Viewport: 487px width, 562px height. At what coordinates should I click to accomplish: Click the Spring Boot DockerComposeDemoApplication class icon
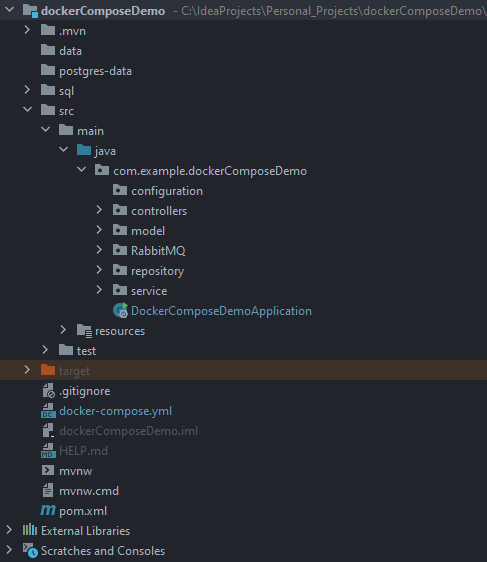[x=120, y=310]
